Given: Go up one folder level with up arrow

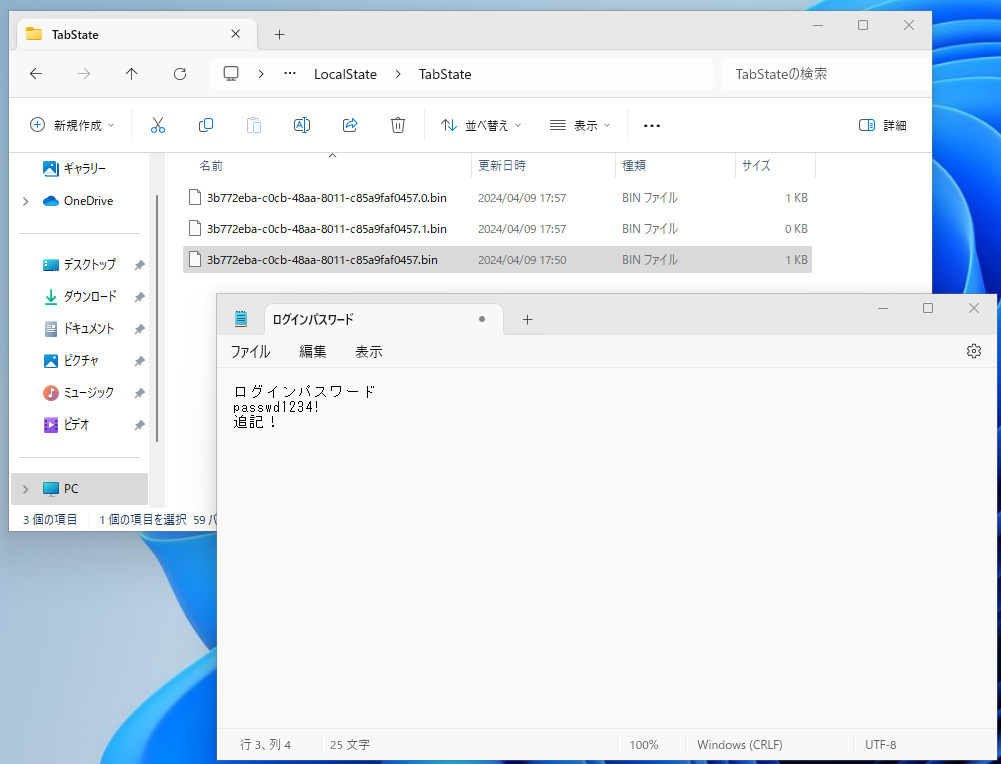Looking at the screenshot, I should pyautogui.click(x=132, y=74).
